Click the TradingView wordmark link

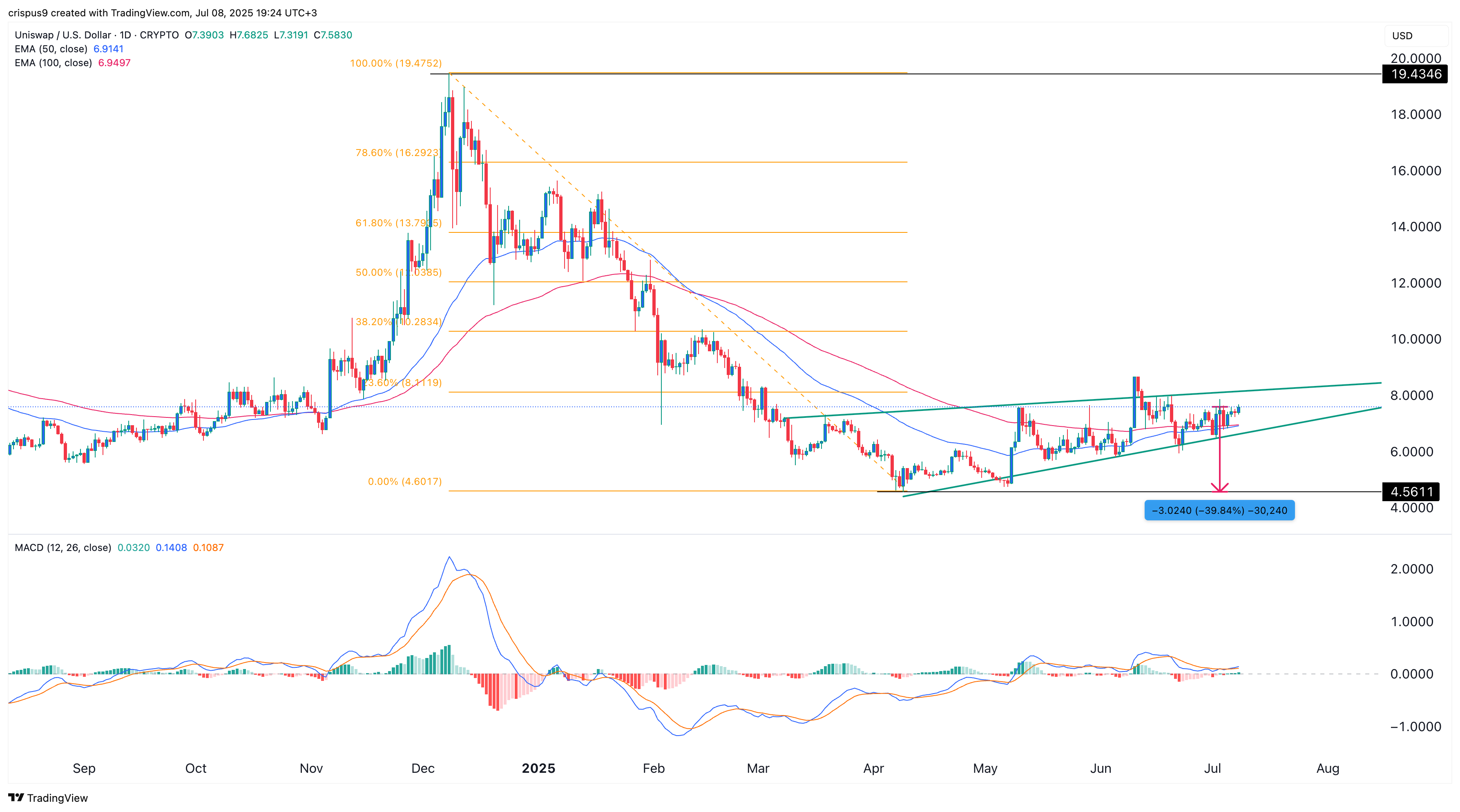(57, 798)
